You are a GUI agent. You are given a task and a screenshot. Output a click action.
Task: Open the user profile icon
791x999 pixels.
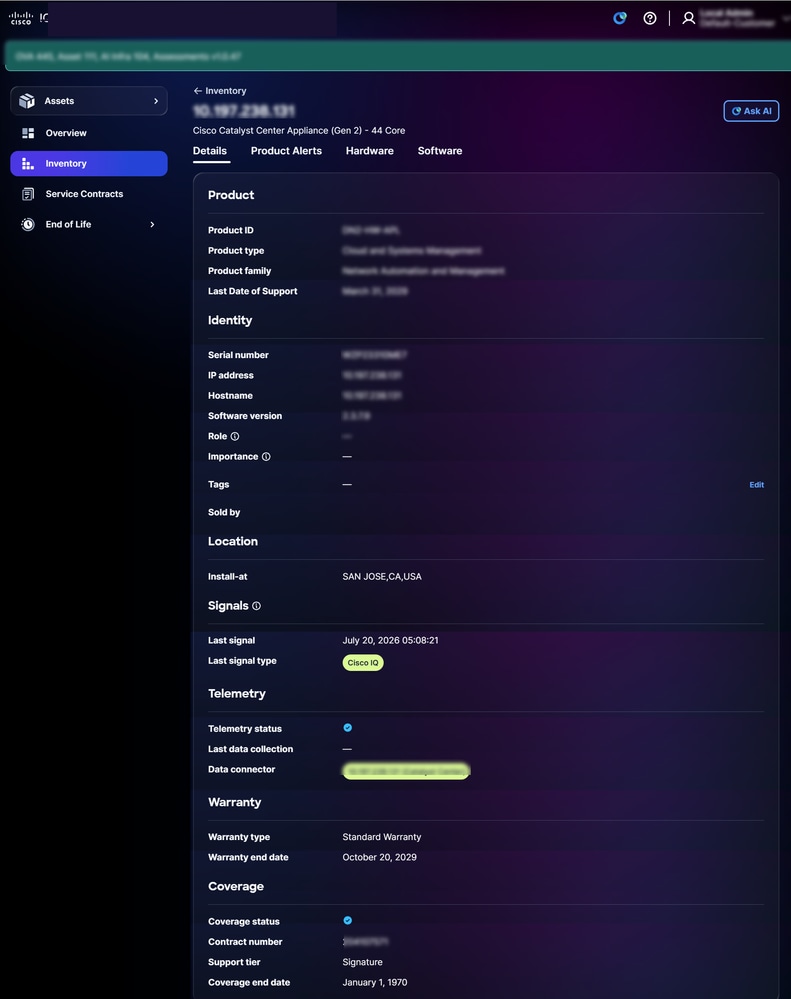click(688, 18)
